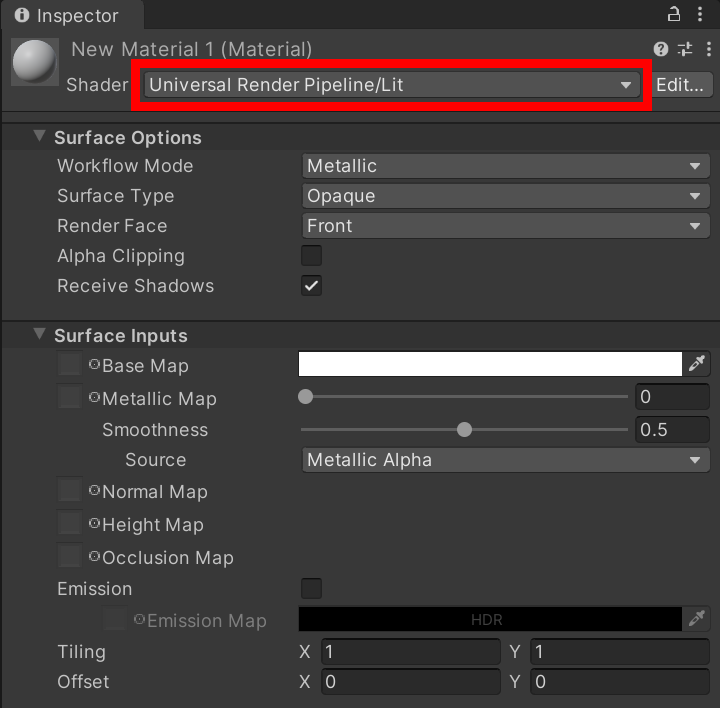Click the Normal Map texture slot box
This screenshot has height=708, width=720.
70,489
